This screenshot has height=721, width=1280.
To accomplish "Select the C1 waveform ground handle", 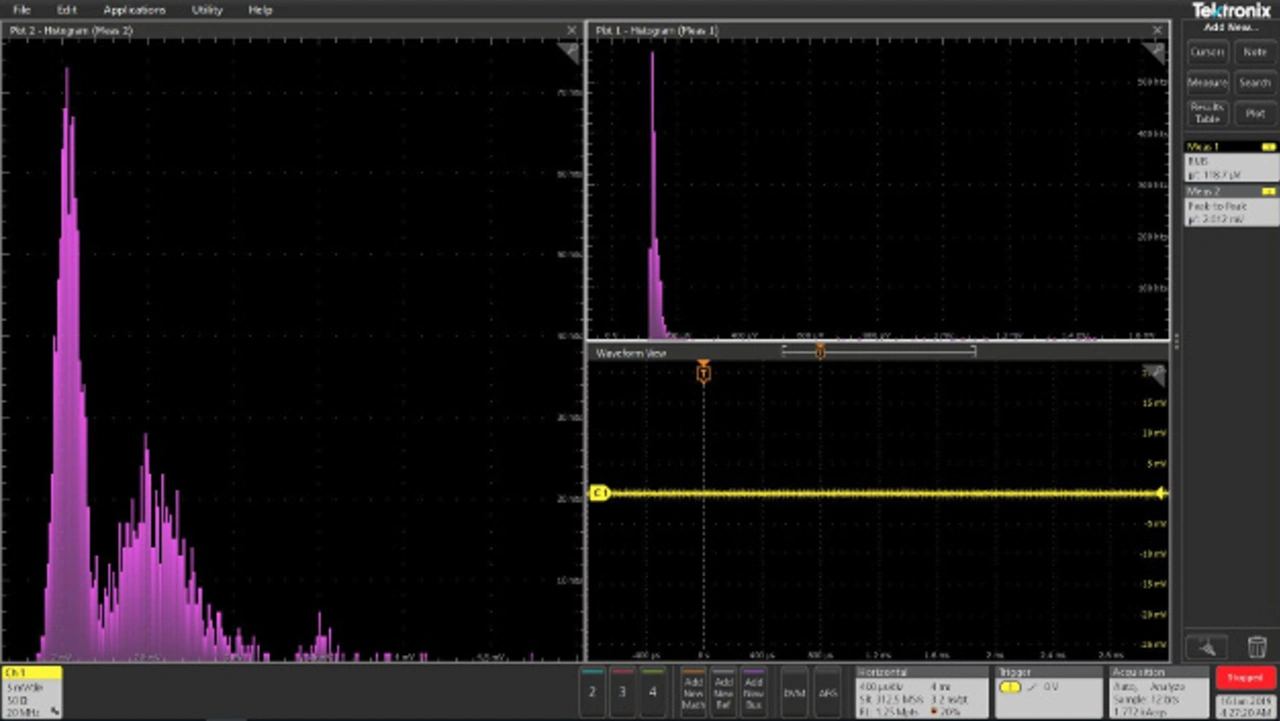I will pos(599,493).
